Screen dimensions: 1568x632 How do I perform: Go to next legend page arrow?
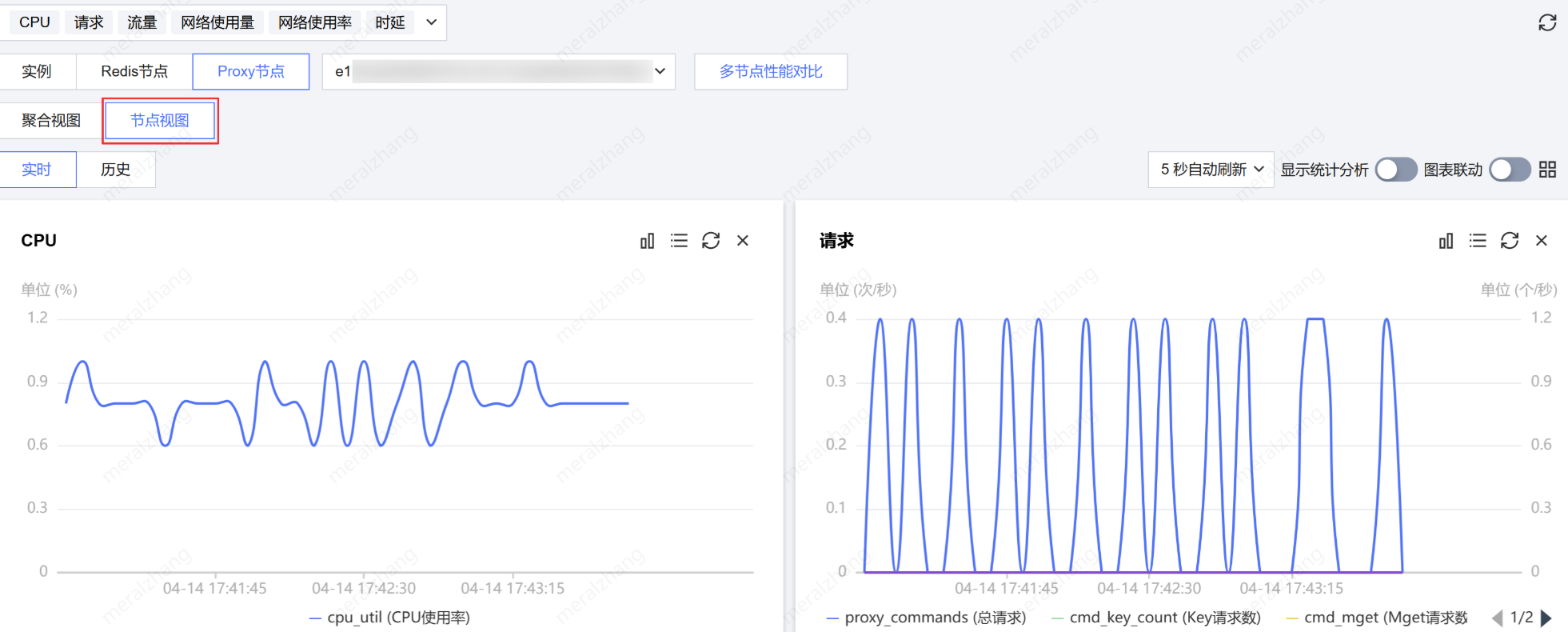1546,618
